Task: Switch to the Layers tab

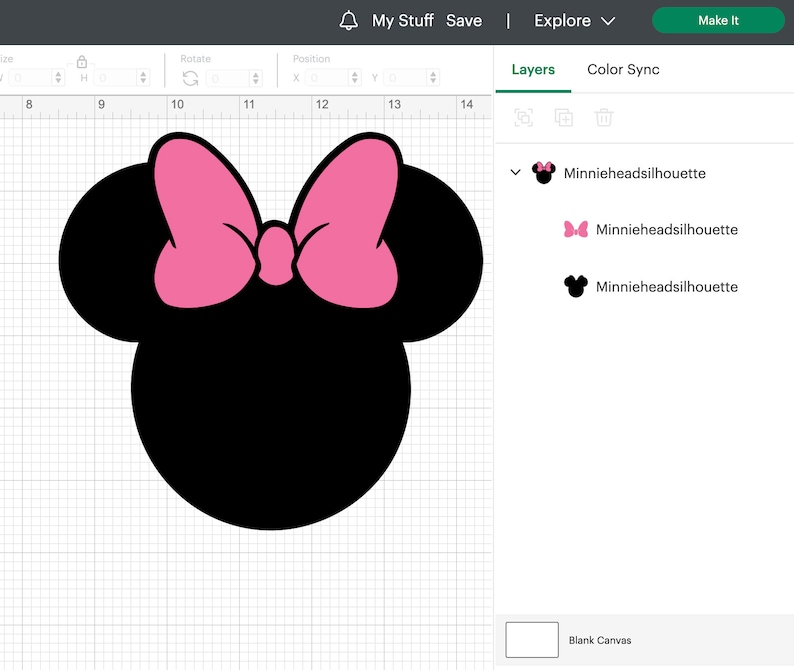Action: (x=533, y=69)
